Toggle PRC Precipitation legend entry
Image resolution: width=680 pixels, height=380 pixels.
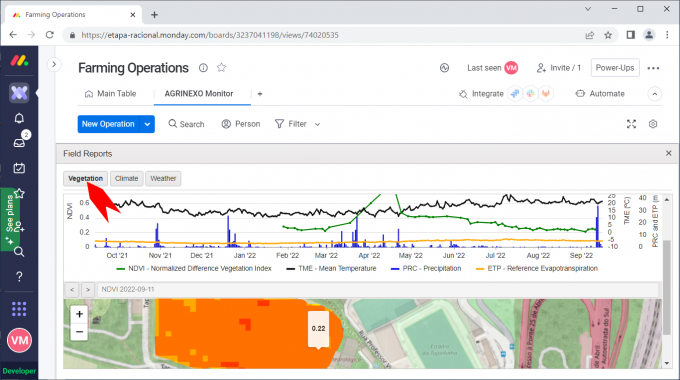pyautogui.click(x=426, y=269)
